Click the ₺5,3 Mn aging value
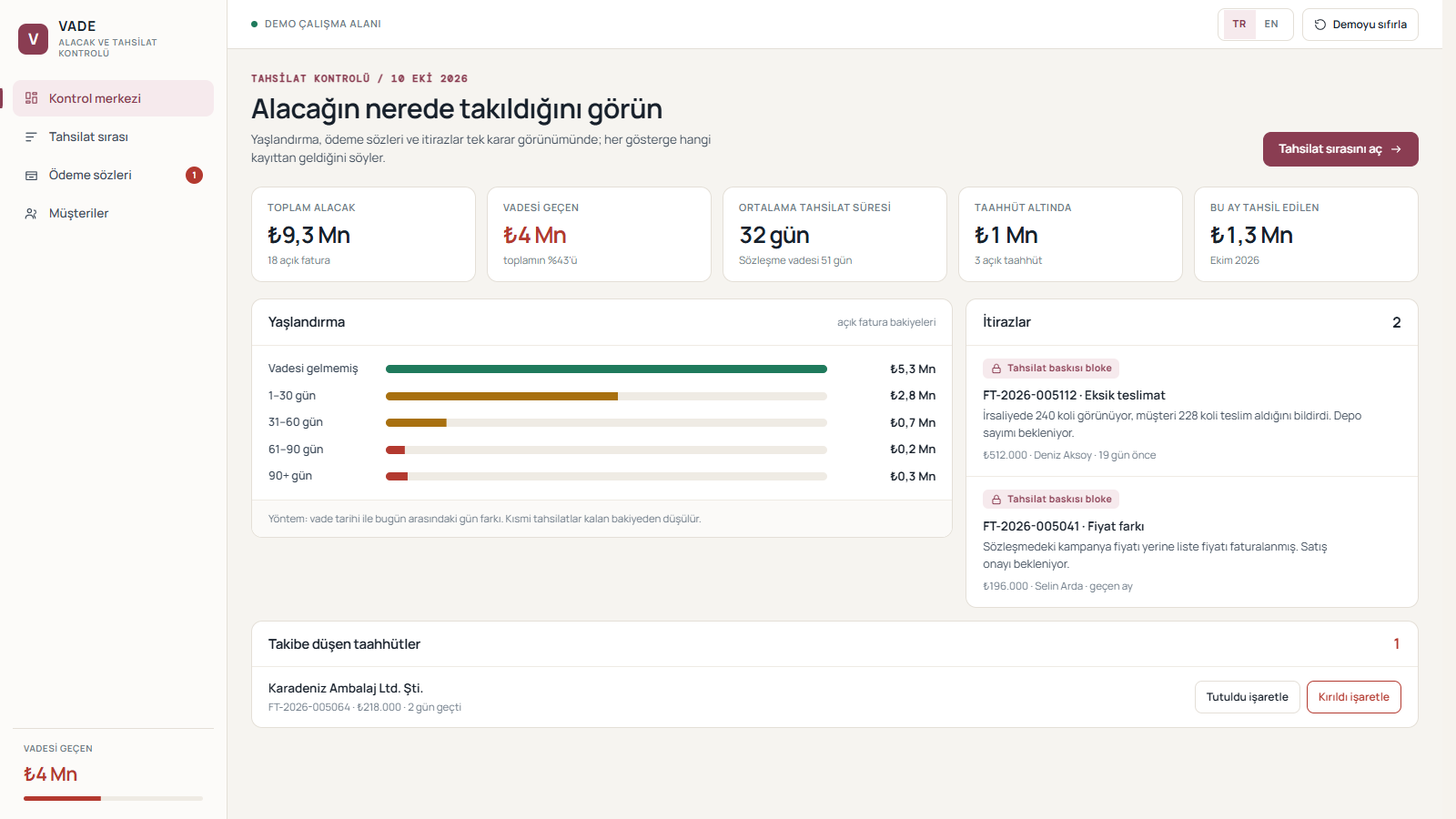This screenshot has height=819, width=1456. point(913,369)
